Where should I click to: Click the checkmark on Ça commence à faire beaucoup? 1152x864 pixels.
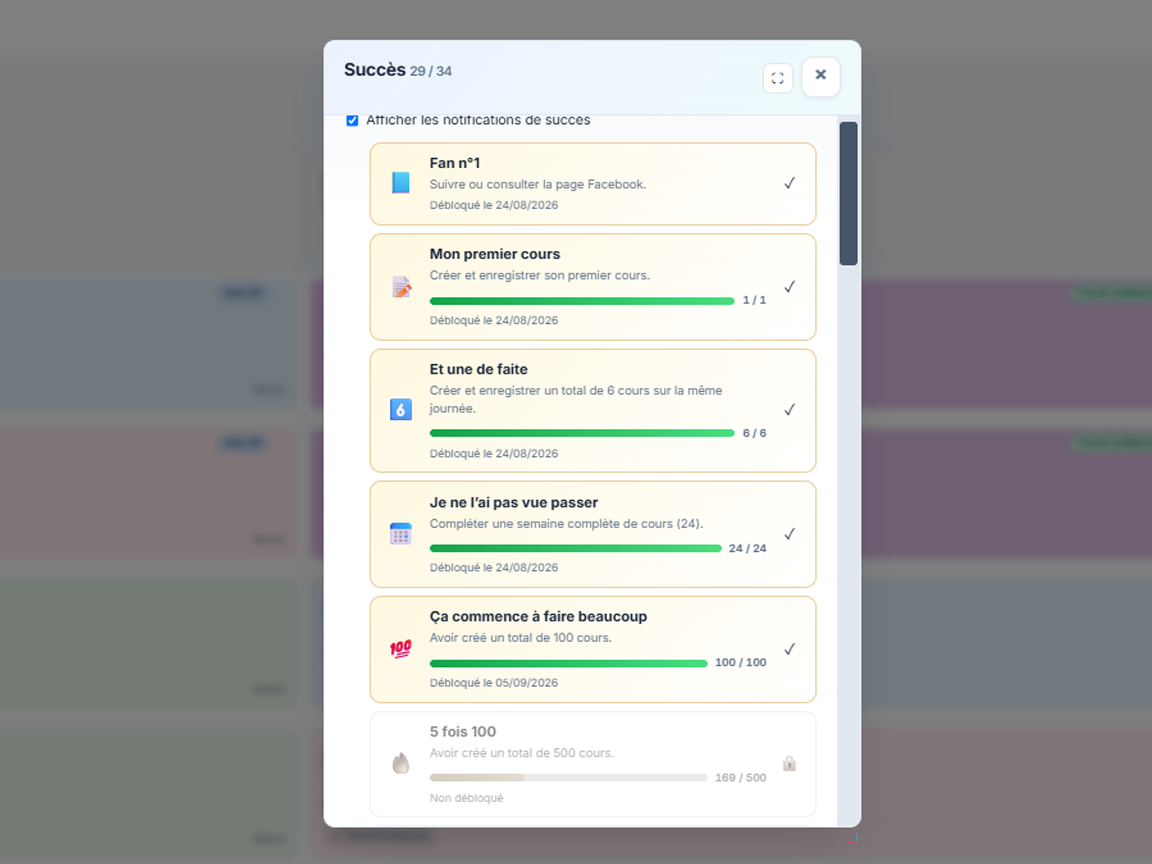coord(789,649)
